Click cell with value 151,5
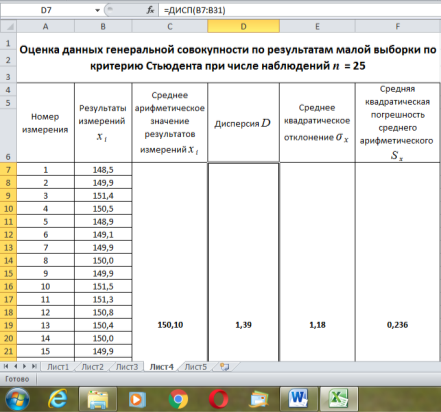Screen dimensions: 441x412 [103, 286]
